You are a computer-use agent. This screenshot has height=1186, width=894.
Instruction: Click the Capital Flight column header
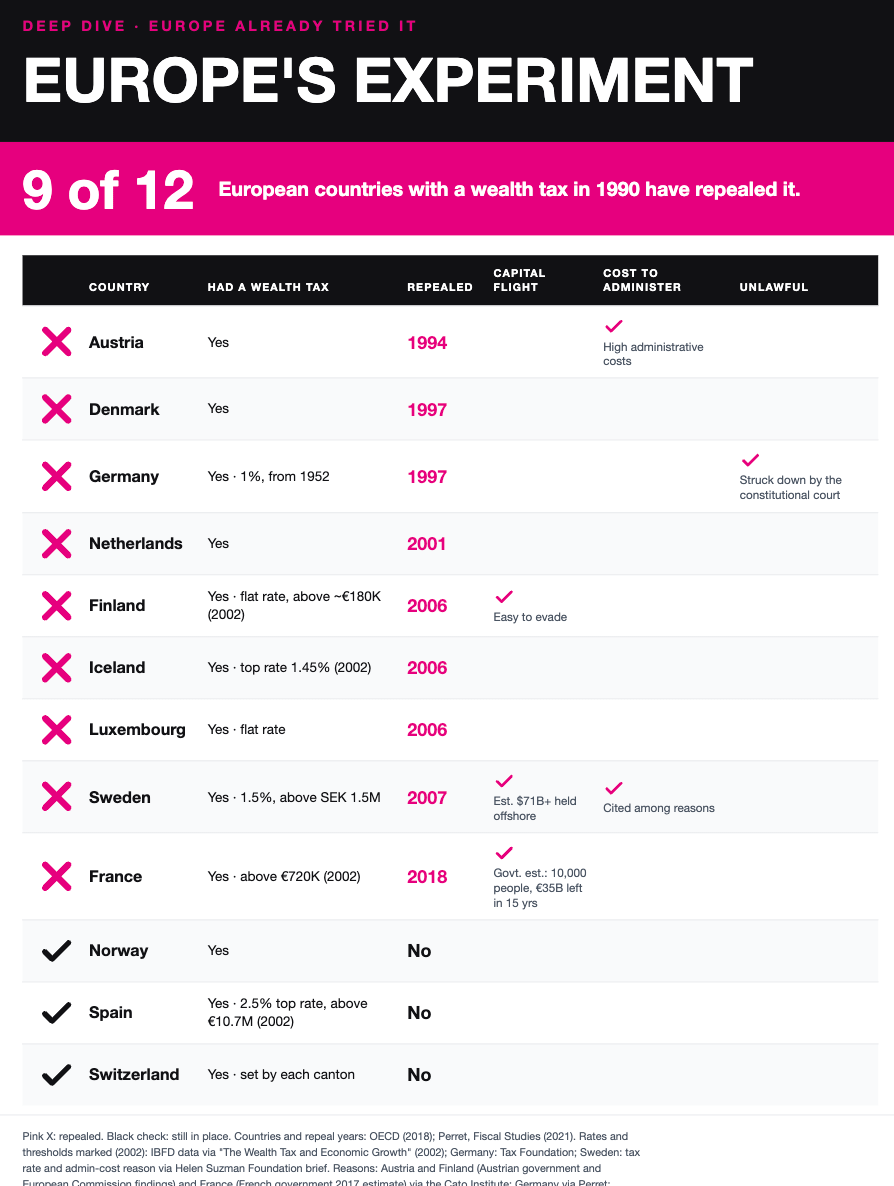[519, 280]
